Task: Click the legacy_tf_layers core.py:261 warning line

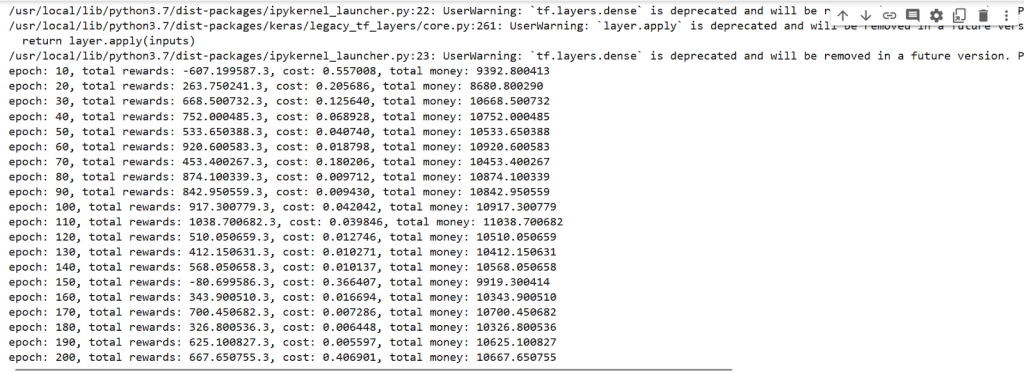Action: [516, 26]
